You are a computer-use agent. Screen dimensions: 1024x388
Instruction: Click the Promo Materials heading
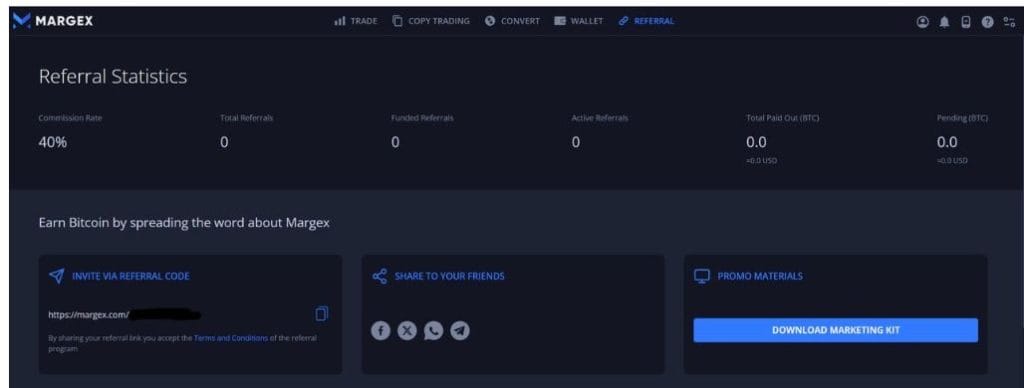point(760,276)
